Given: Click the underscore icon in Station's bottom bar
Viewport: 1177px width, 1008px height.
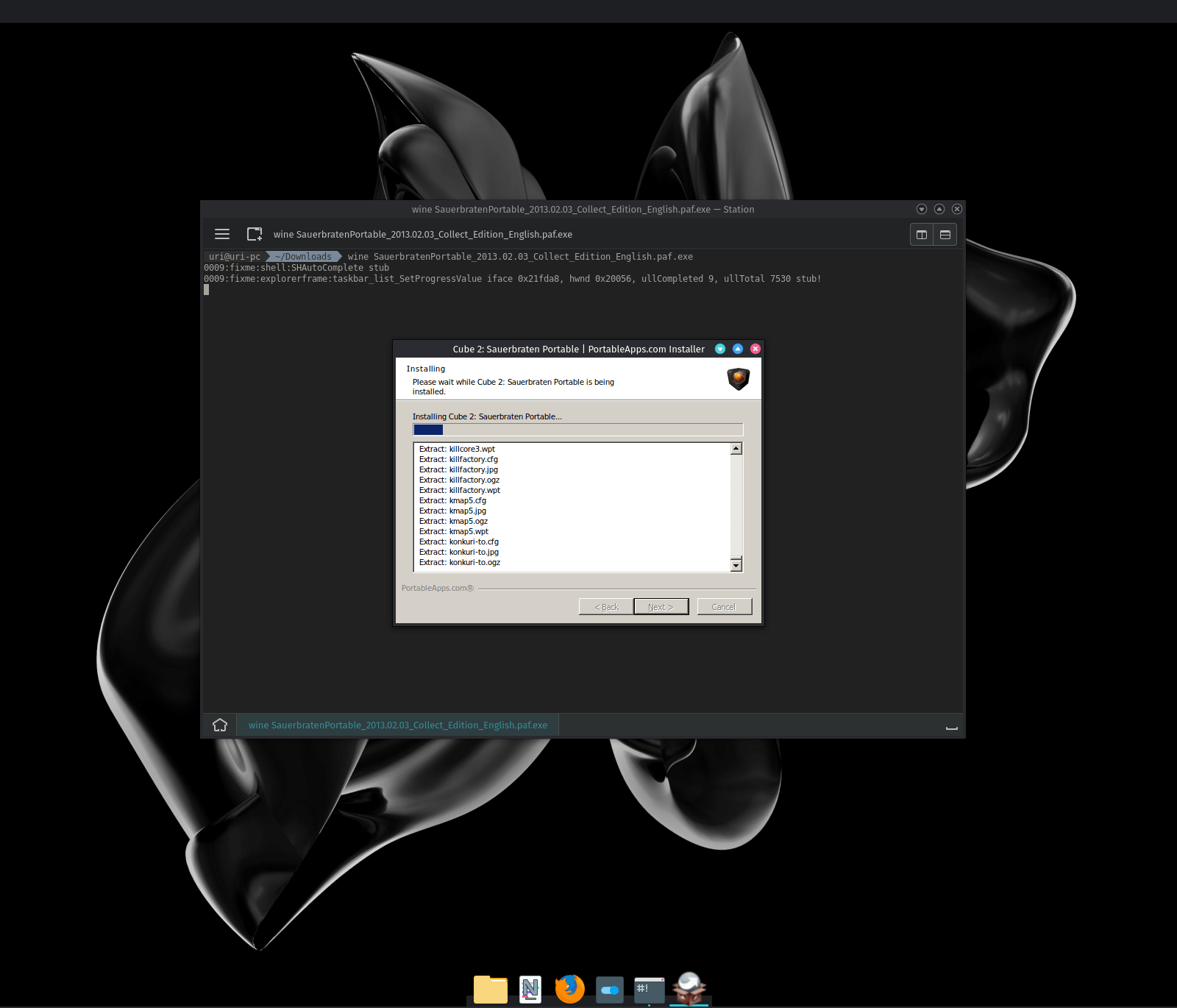Looking at the screenshot, I should coord(951,727).
